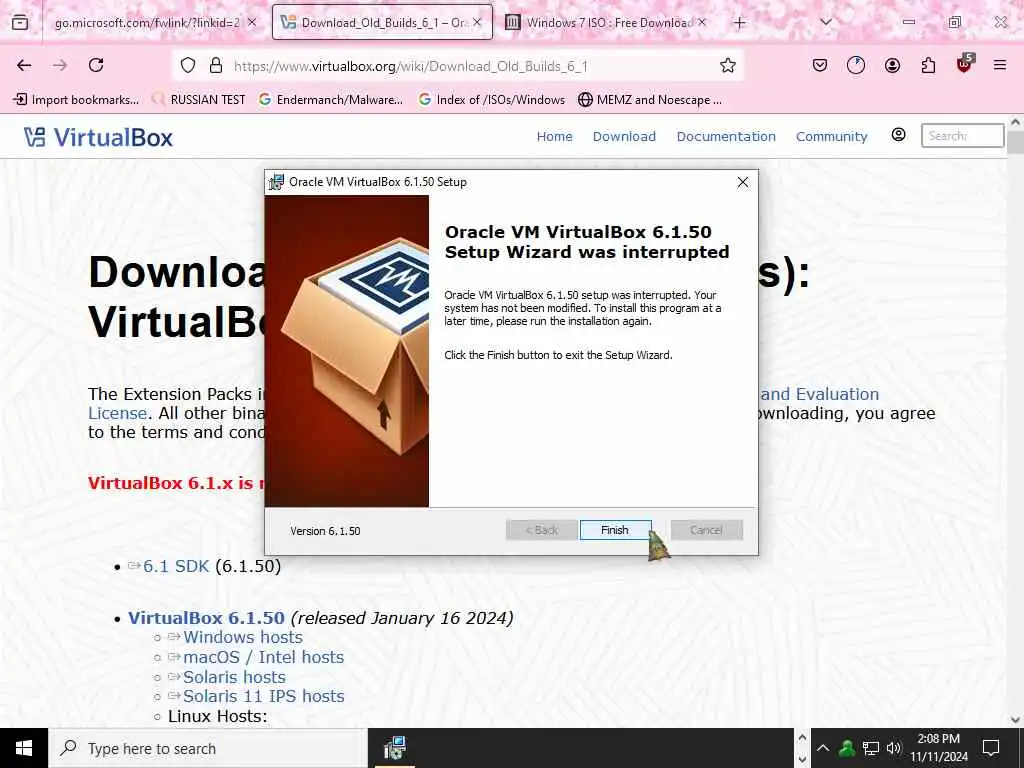Open the taskbar clock and date
The height and width of the screenshot is (768, 1024).
point(938,748)
